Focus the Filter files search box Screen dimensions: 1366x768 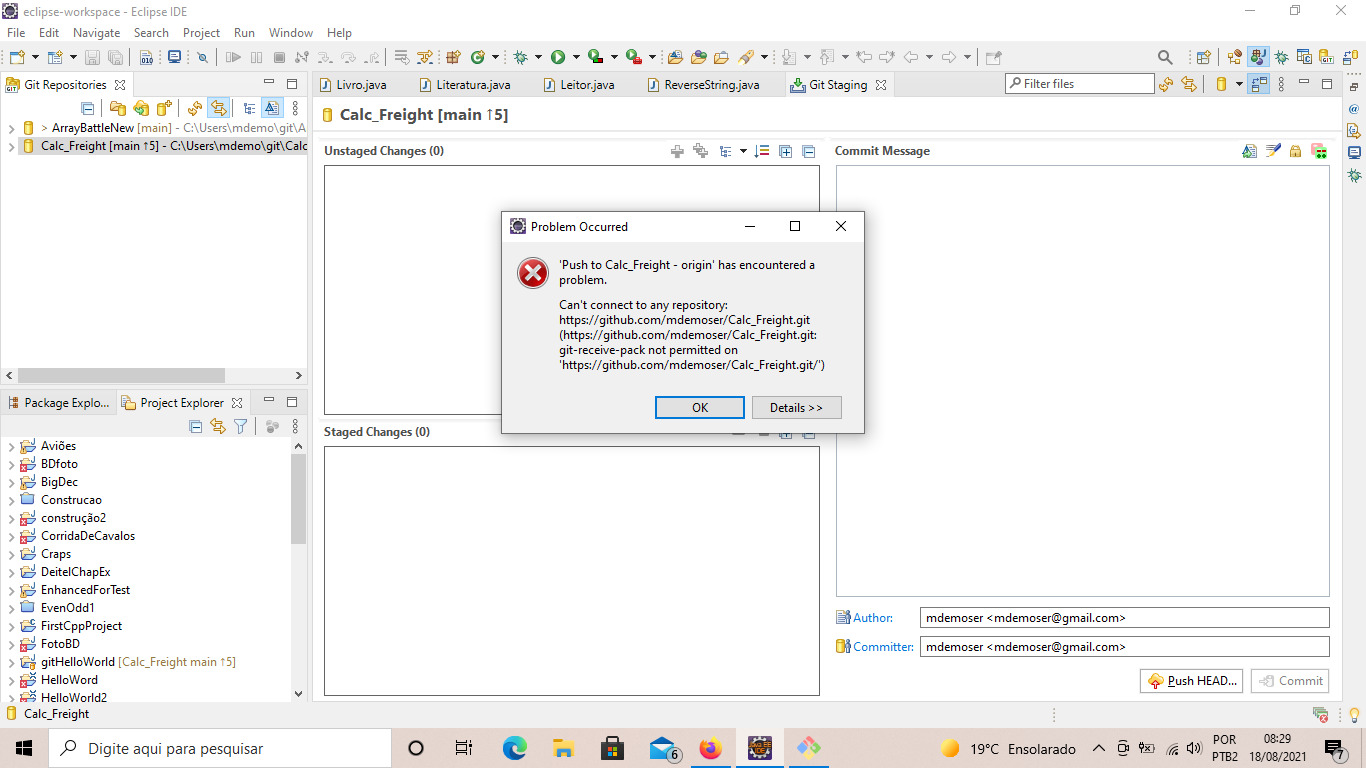(x=1080, y=84)
